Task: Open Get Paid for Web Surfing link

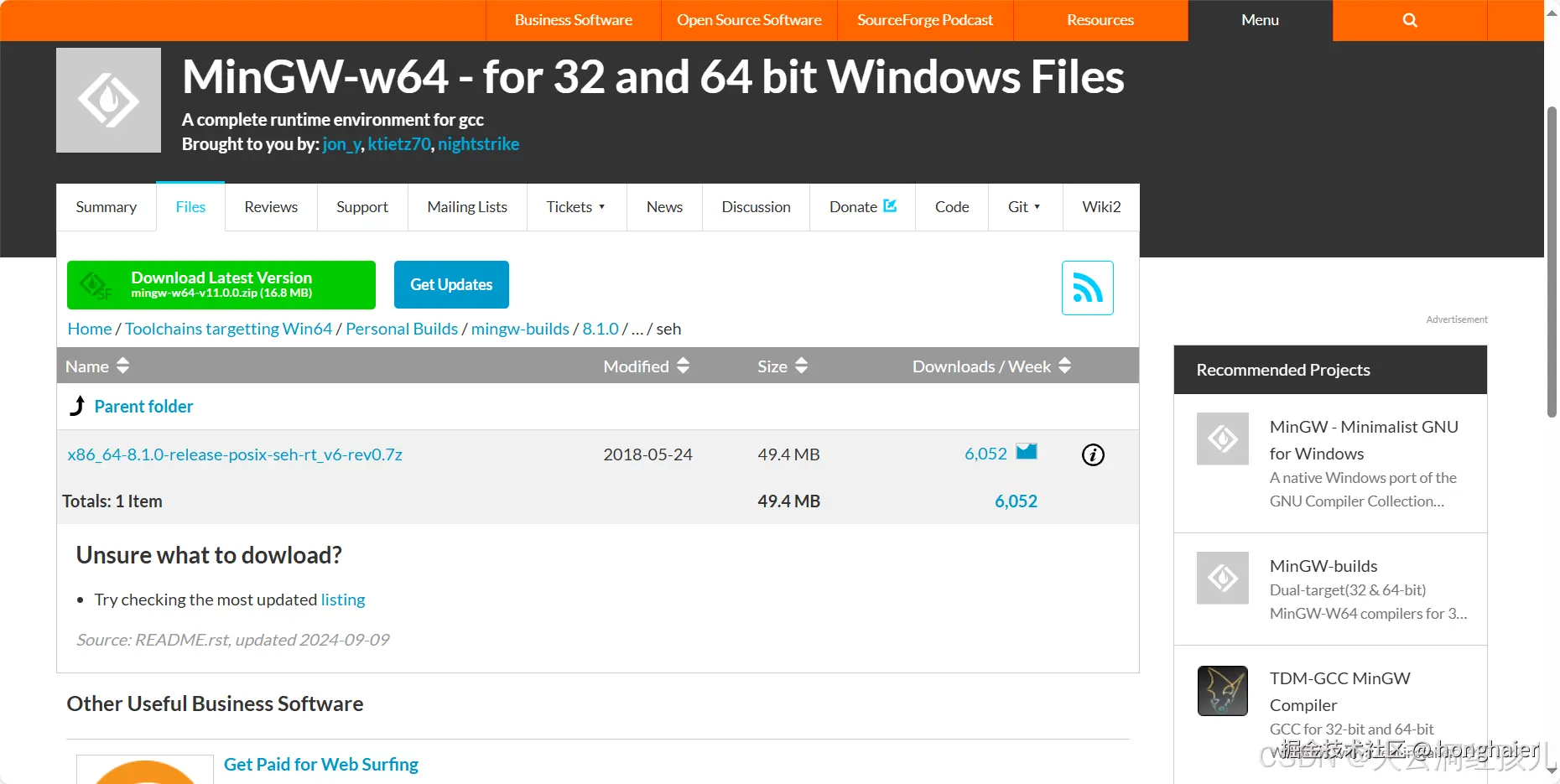Action: coord(321,765)
